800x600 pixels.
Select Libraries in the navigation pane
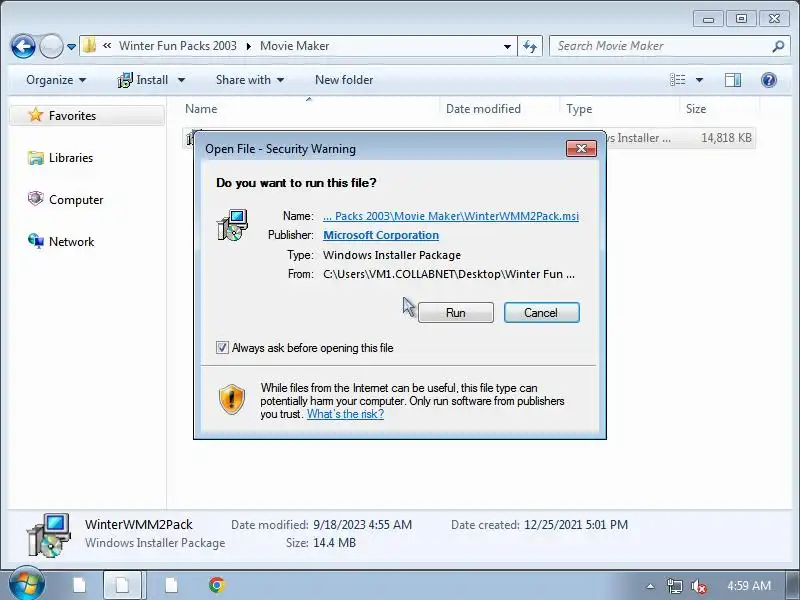coord(61,158)
